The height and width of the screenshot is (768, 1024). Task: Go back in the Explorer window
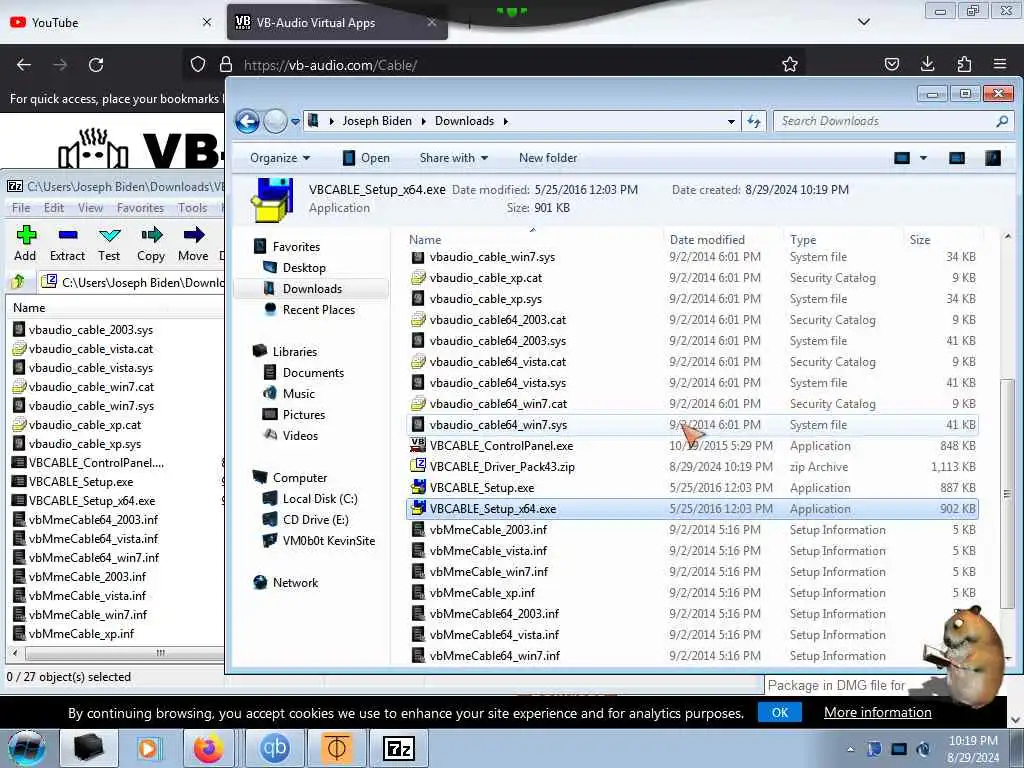click(x=248, y=121)
